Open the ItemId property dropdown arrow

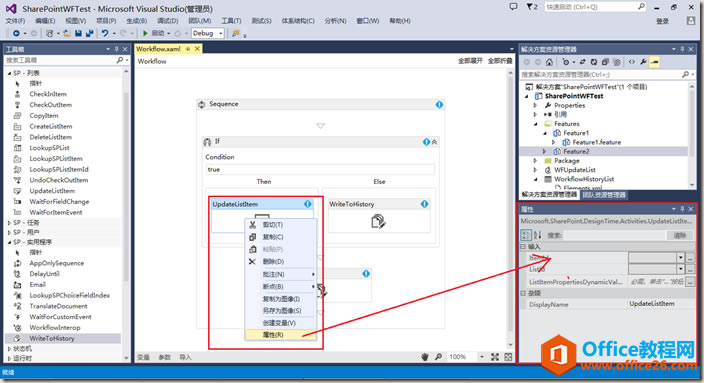point(681,257)
